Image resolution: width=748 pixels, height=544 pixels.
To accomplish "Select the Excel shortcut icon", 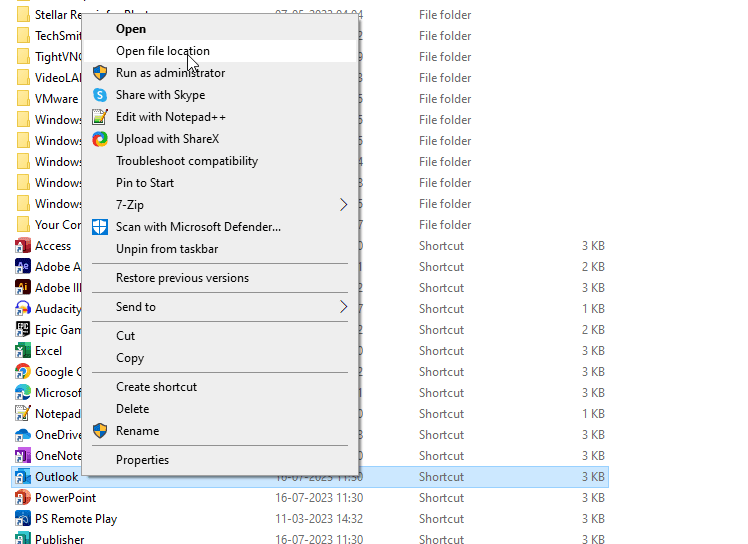I will coord(22,351).
